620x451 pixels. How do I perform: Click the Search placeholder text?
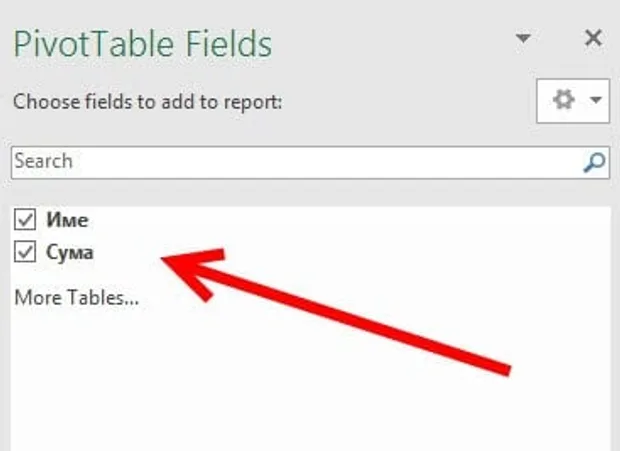43,161
